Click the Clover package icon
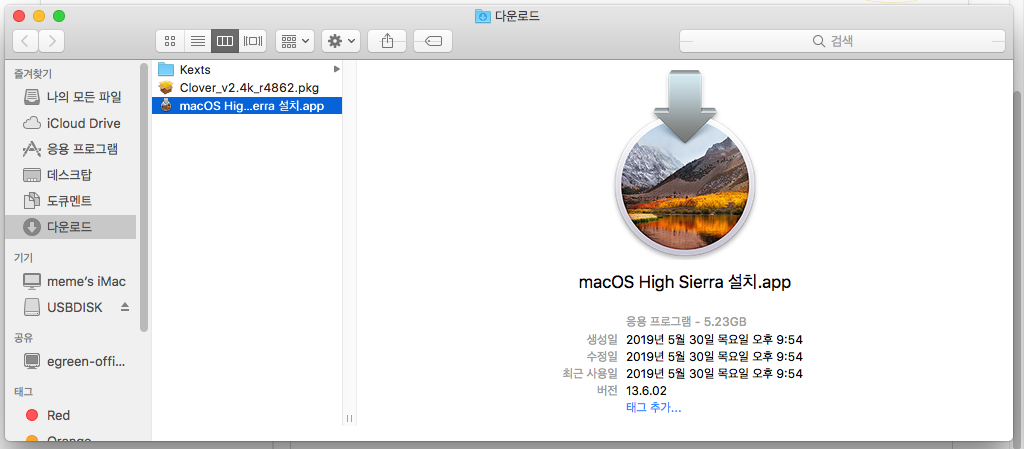This screenshot has width=1024, height=449. click(x=167, y=87)
